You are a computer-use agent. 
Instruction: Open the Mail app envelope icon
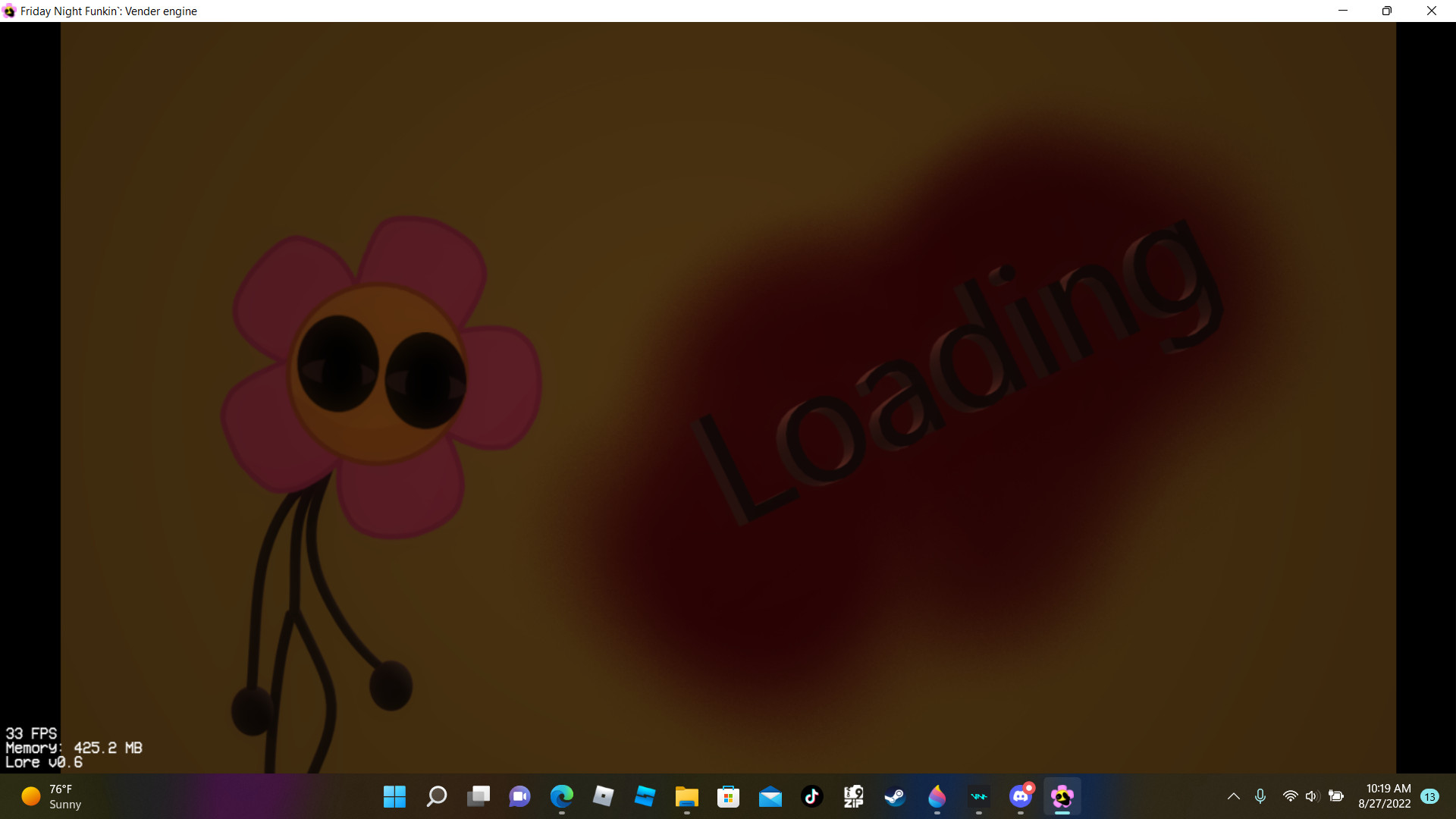click(x=770, y=796)
